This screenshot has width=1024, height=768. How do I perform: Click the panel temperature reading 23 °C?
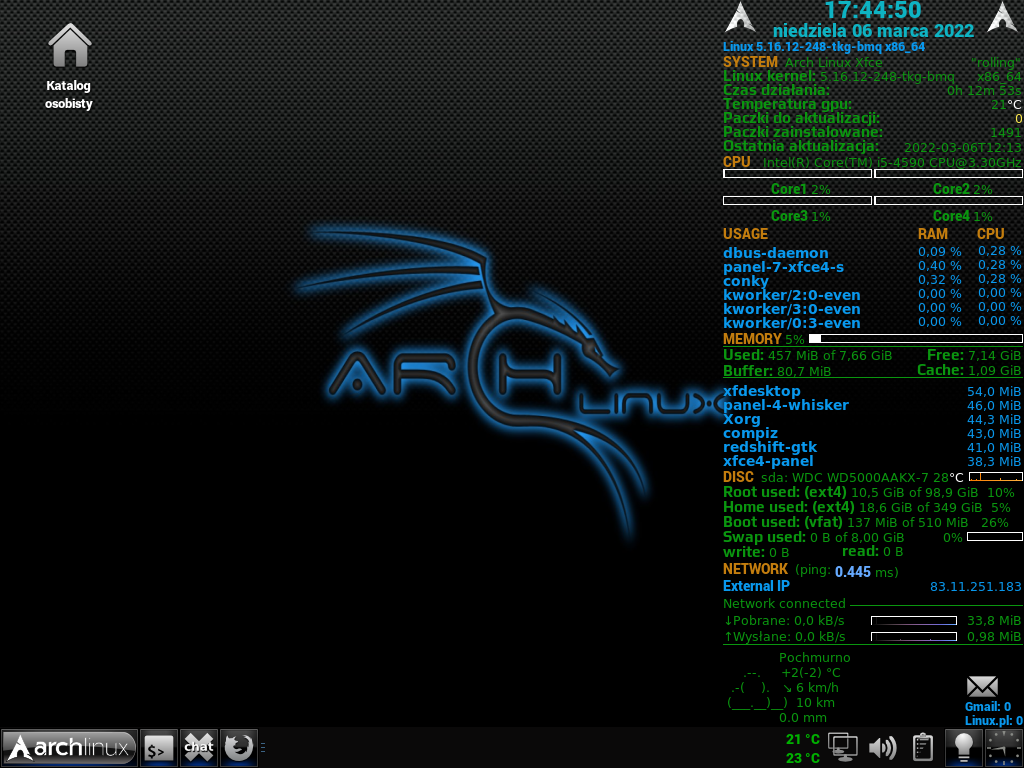[803, 758]
